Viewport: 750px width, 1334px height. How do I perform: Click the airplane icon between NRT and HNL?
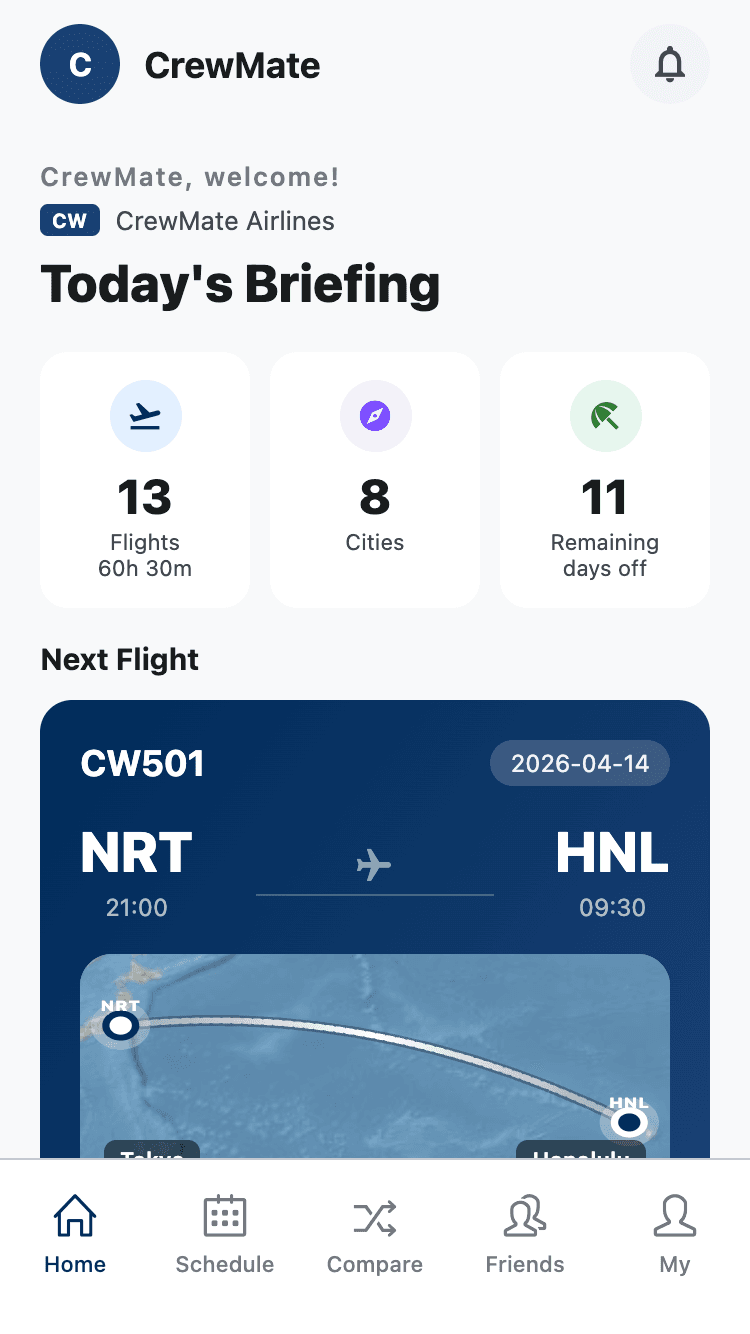tap(374, 863)
